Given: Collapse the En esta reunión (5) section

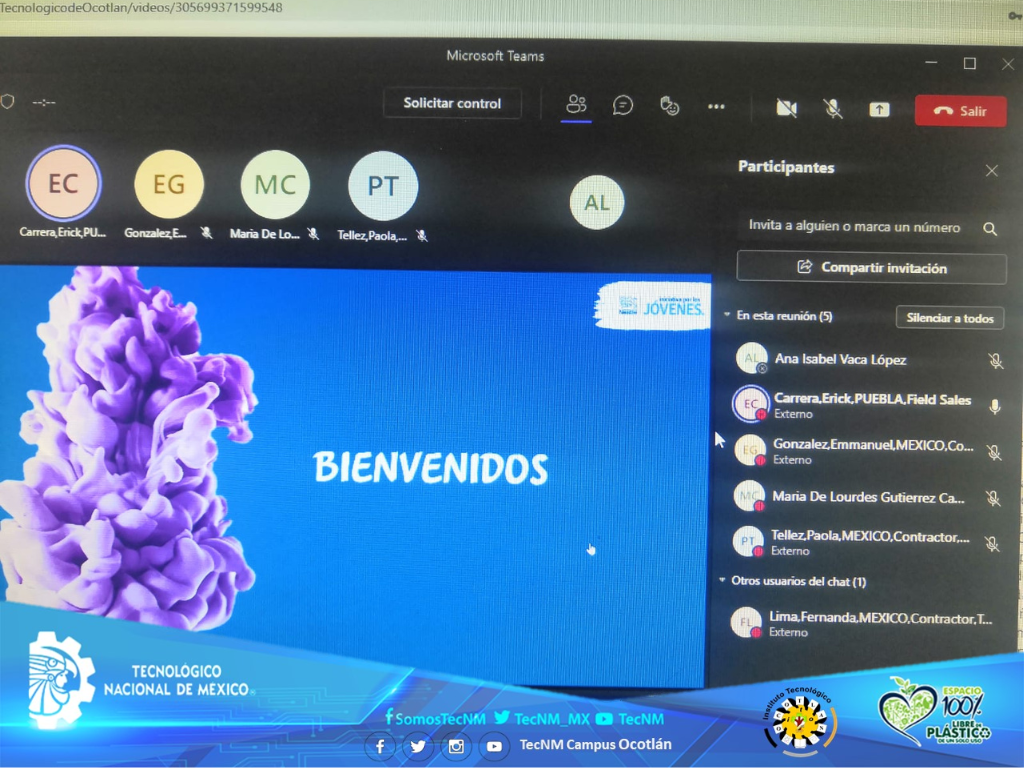Looking at the screenshot, I should coord(727,315).
